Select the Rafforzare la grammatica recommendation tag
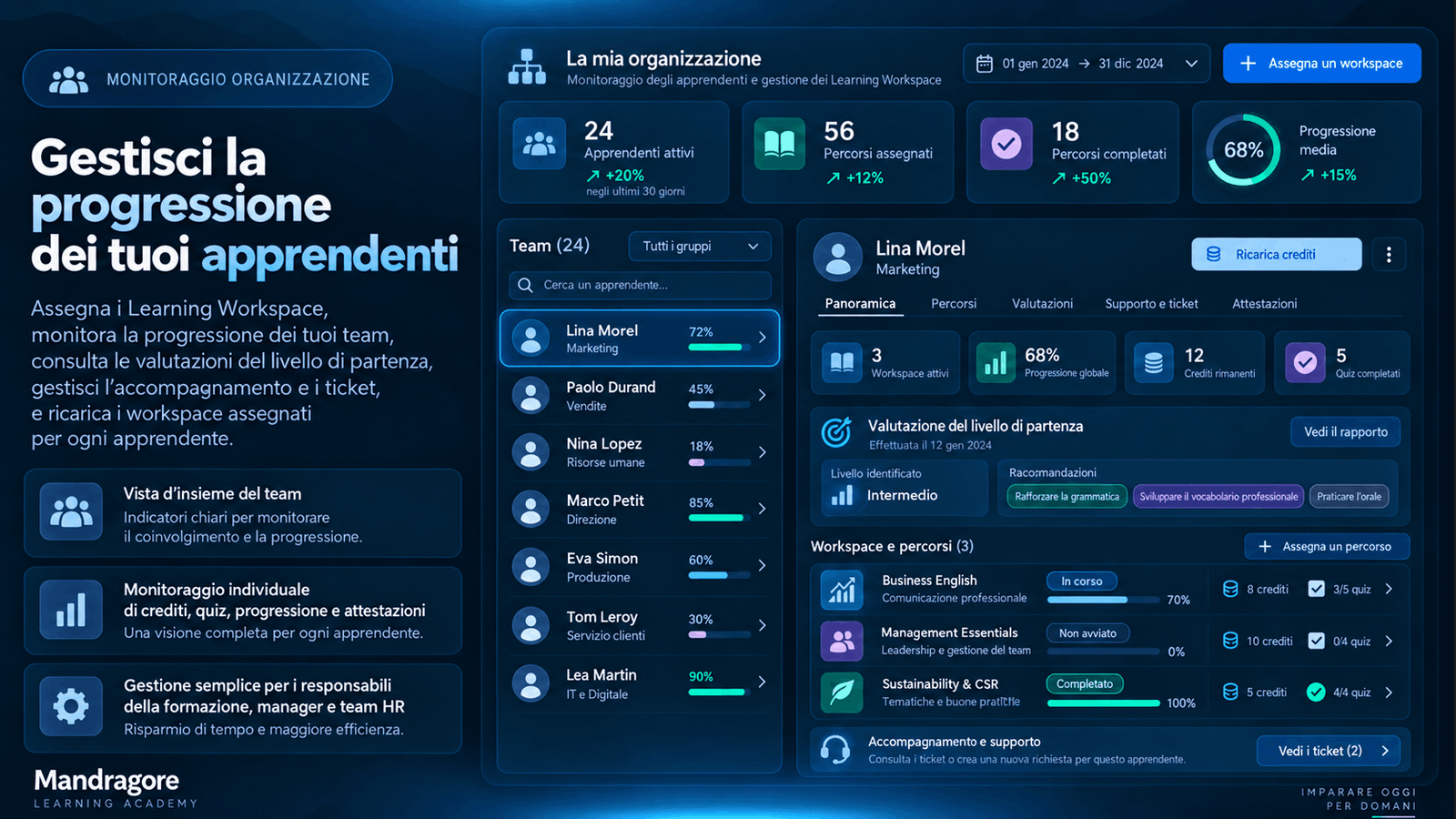The width and height of the screenshot is (1456, 819). (1067, 497)
